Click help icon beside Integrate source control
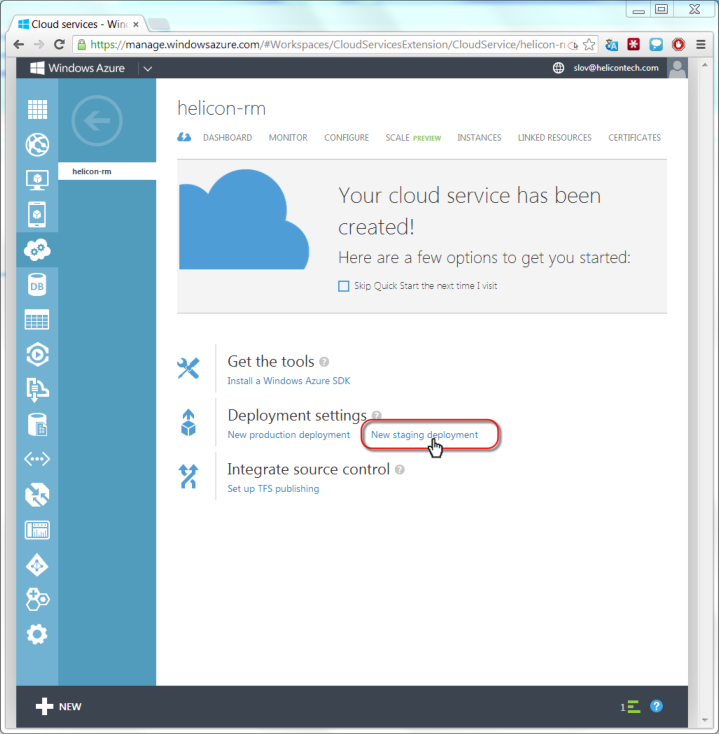 pyautogui.click(x=399, y=470)
